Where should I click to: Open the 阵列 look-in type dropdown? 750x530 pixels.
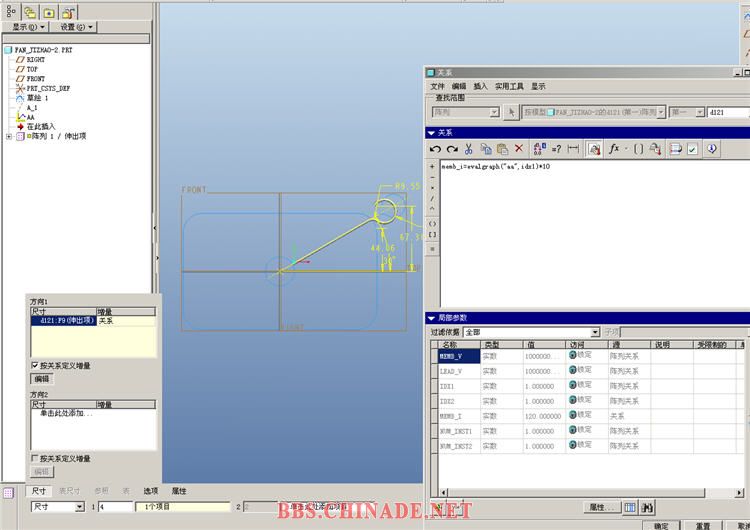point(494,112)
